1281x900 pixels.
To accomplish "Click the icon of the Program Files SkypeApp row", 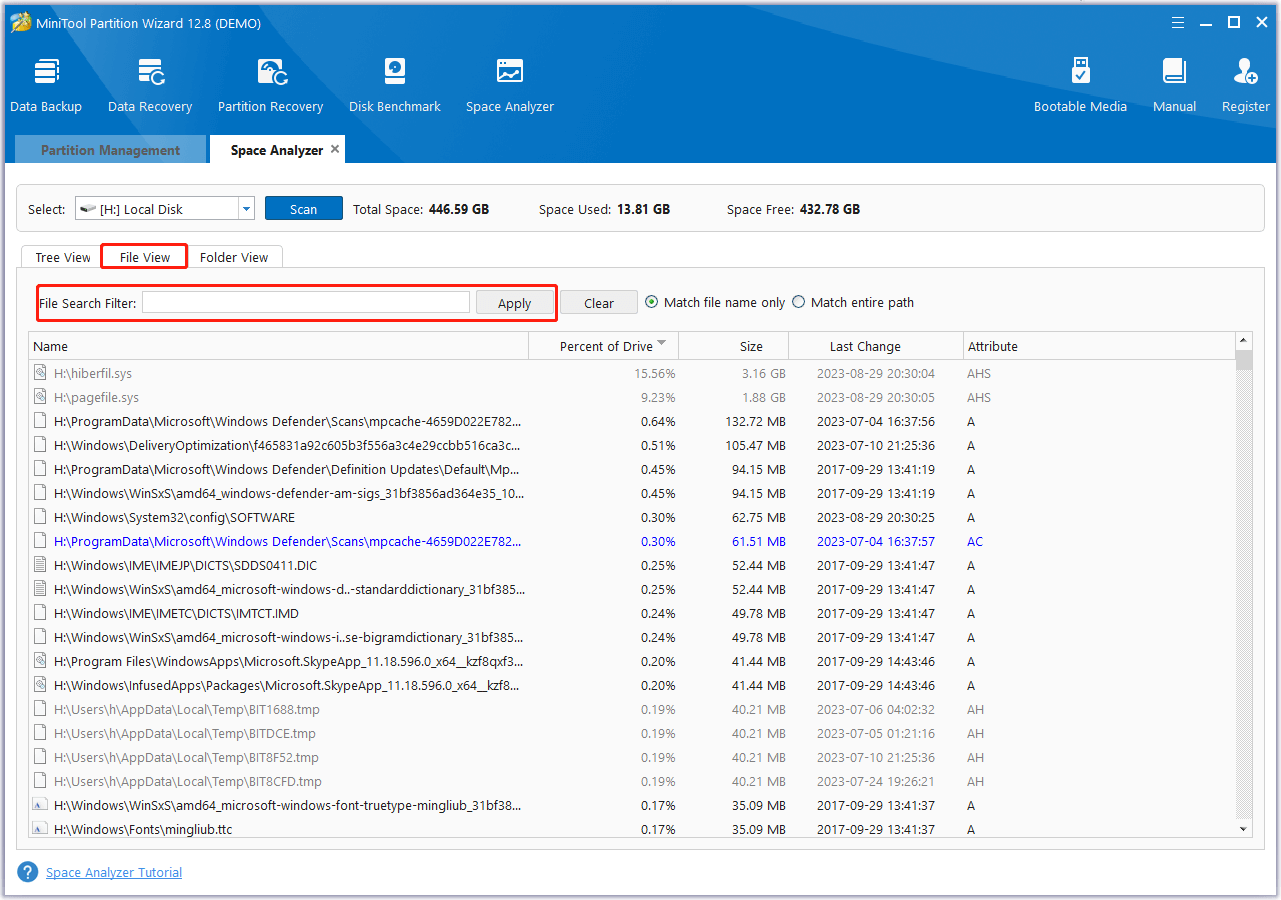I will tap(40, 661).
